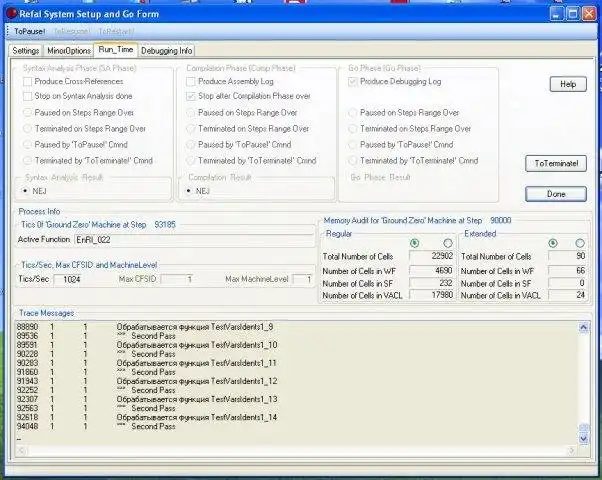This screenshot has height=480, width=602.
Task: Click the trace messages scroll up arrow
Action: click(583, 327)
